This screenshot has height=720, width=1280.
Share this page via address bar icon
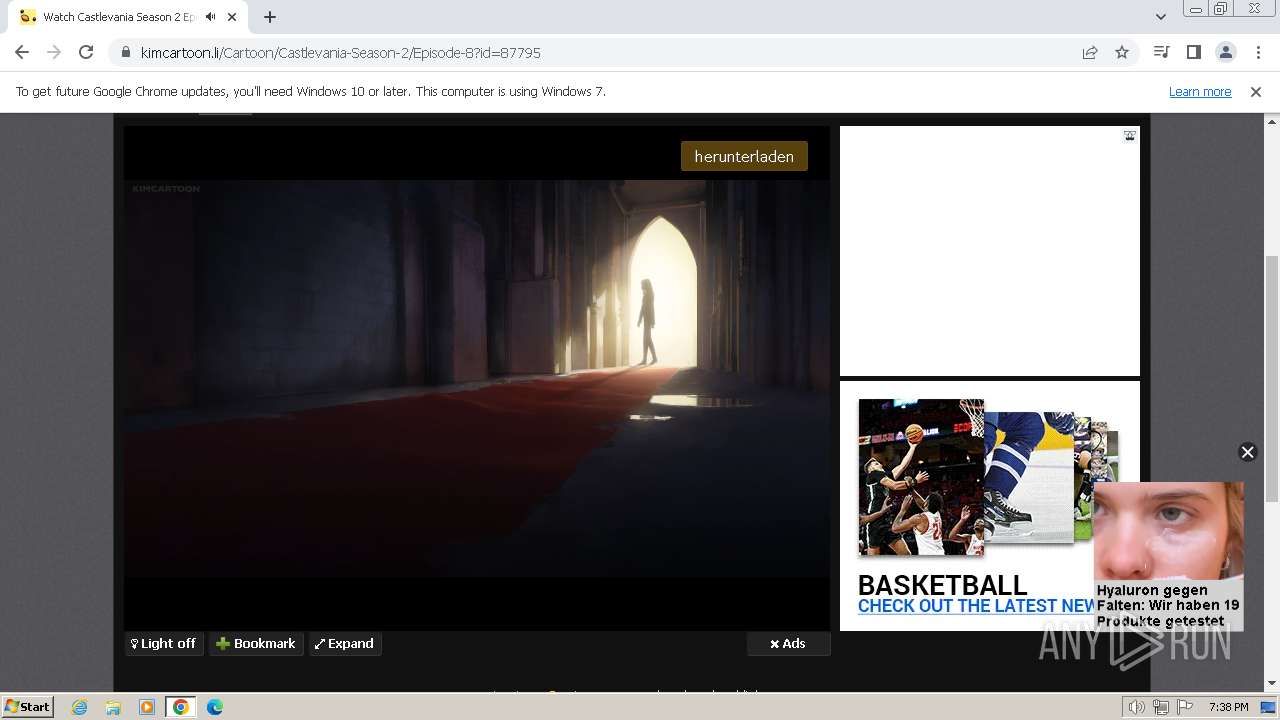point(1090,52)
